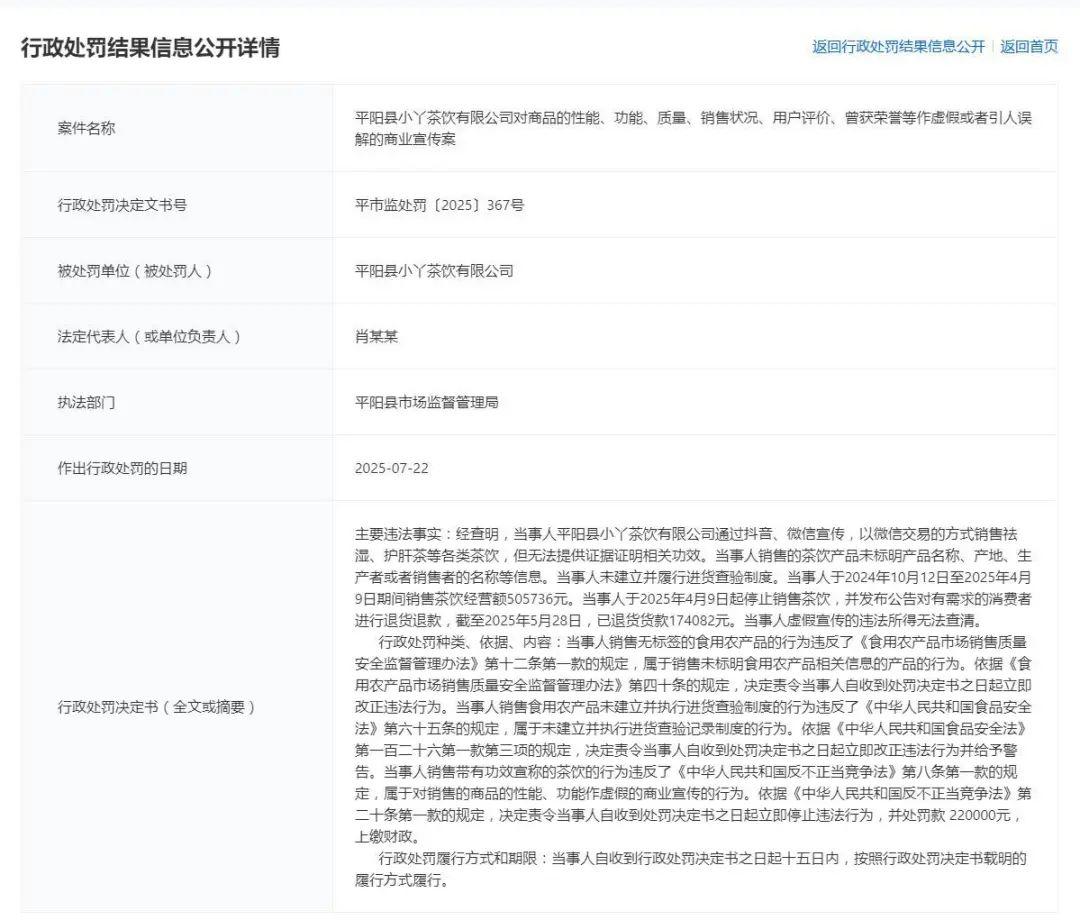Select the 案件名称 row label
The height and width of the screenshot is (920, 1080).
click(x=86, y=128)
